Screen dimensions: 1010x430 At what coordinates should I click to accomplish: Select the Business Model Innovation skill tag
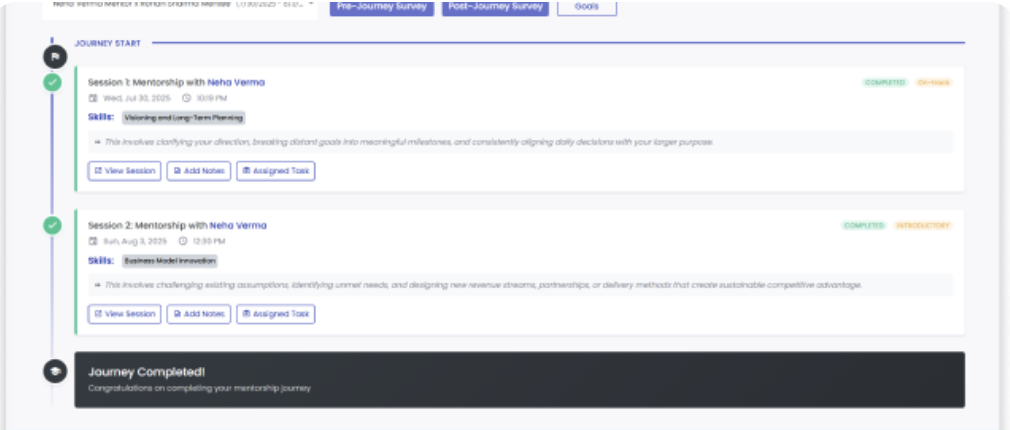(x=170, y=261)
